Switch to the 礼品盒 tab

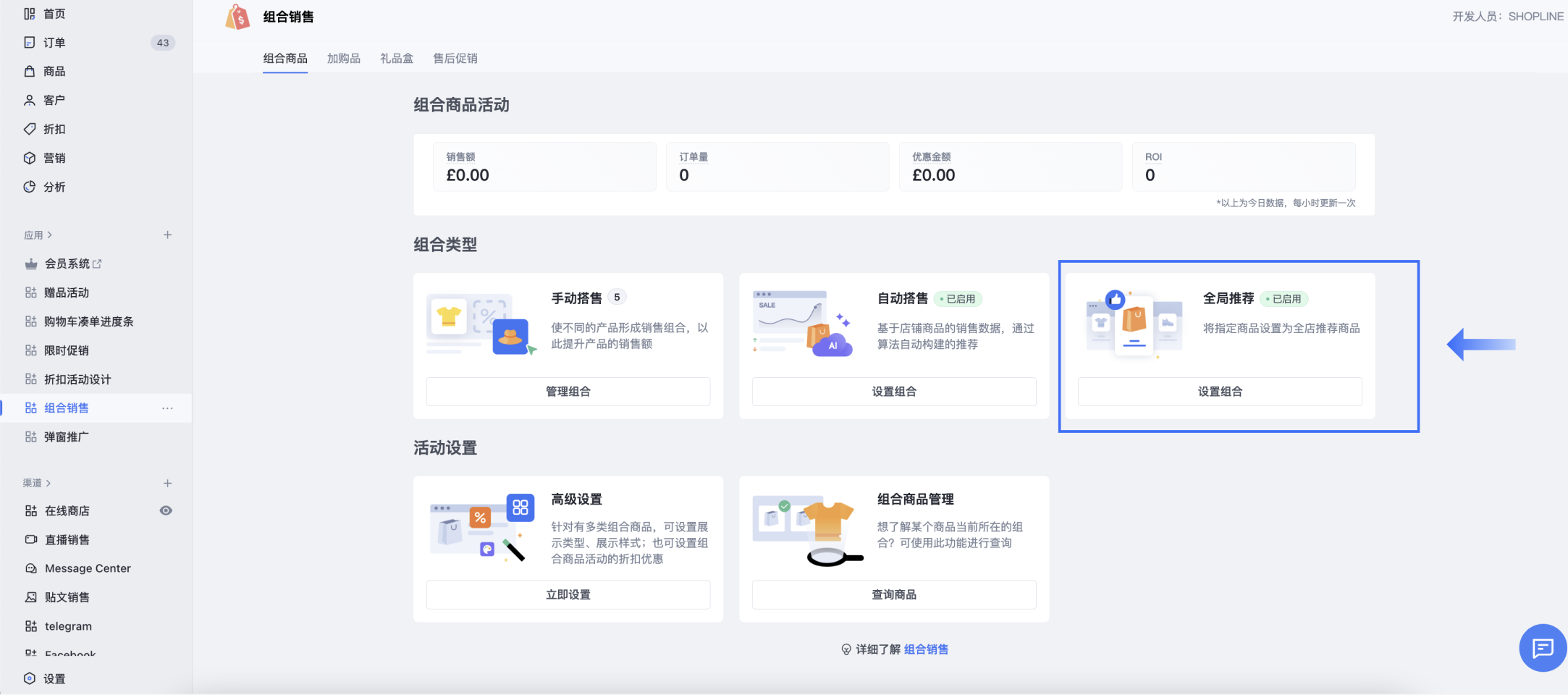pos(397,59)
